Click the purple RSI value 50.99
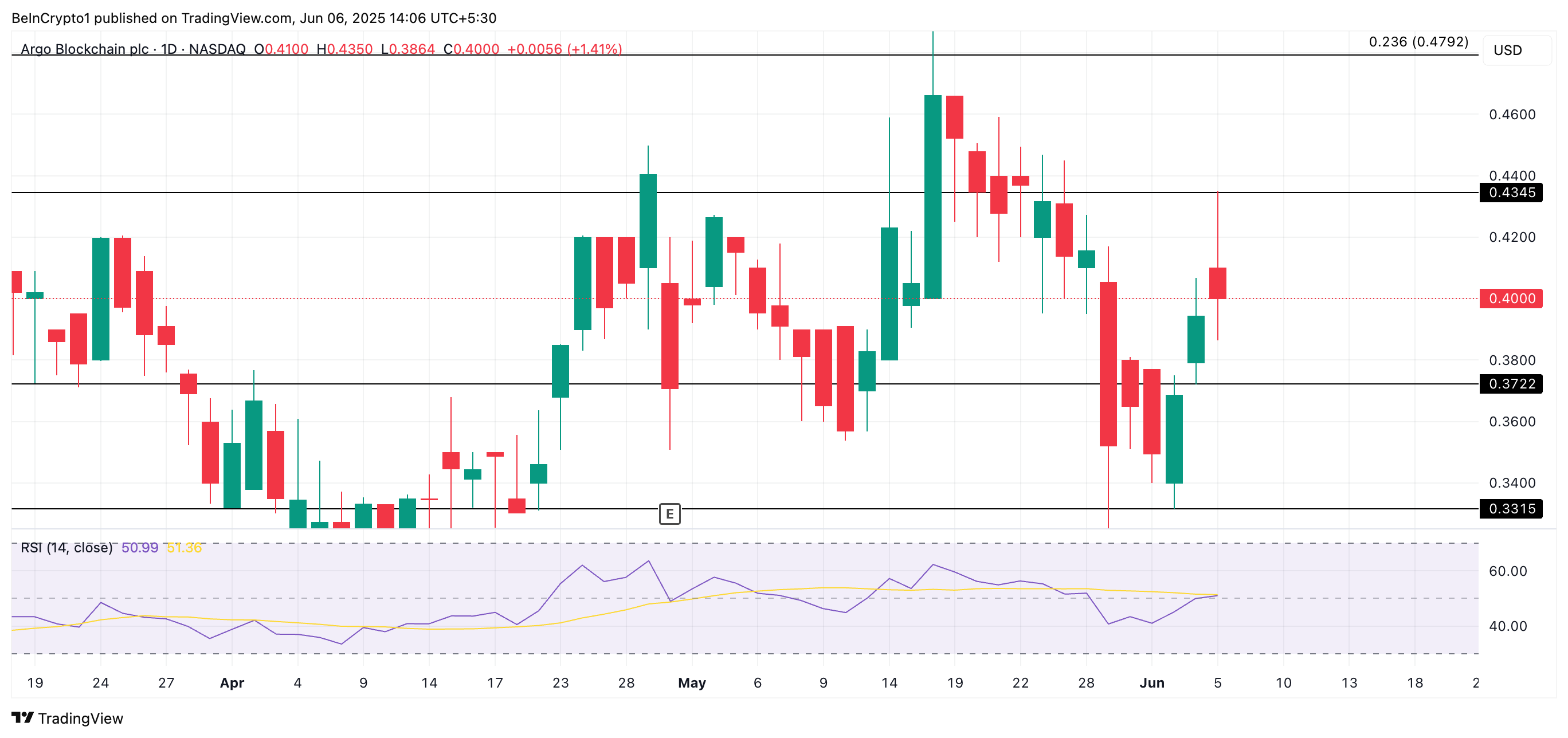1568x738 pixels. click(x=139, y=548)
